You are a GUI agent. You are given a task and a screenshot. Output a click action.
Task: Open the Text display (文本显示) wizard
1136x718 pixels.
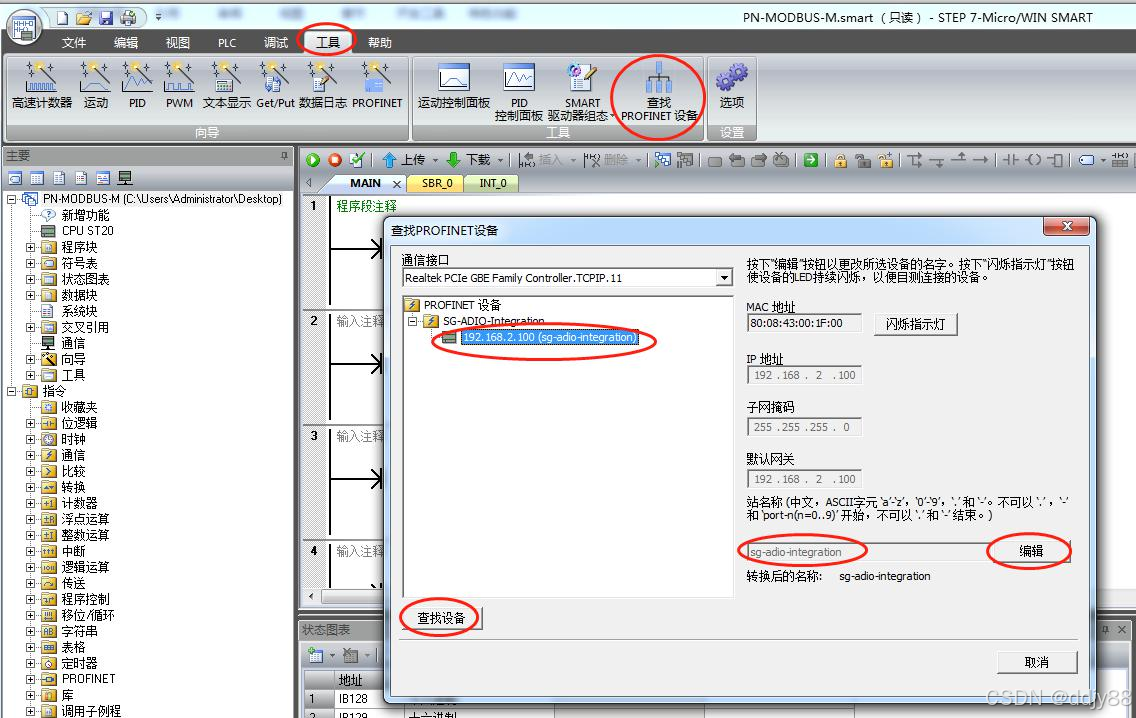[x=226, y=85]
